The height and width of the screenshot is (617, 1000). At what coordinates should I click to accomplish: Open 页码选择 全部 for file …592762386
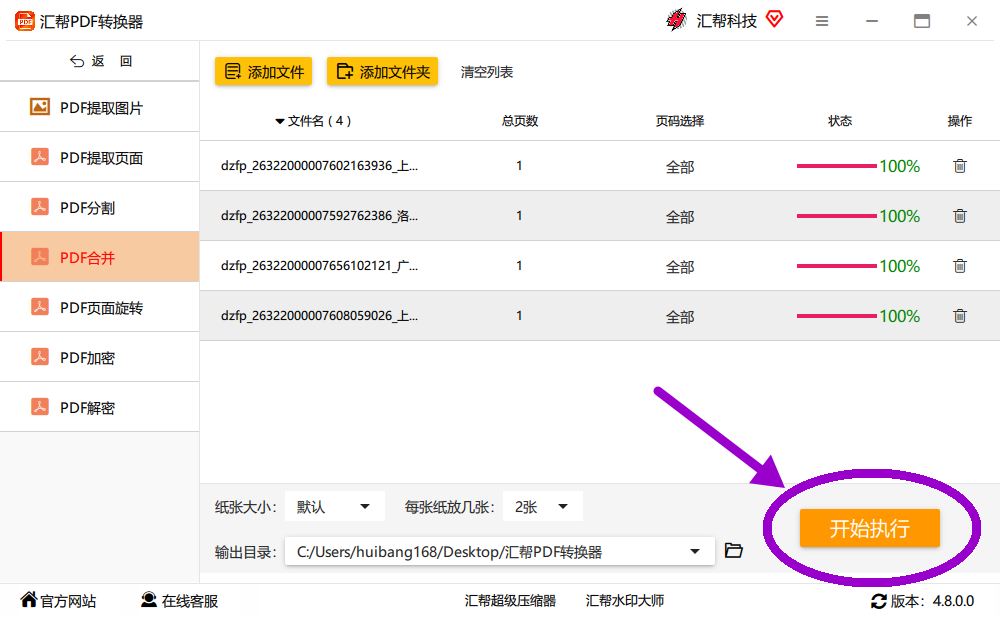(680, 217)
